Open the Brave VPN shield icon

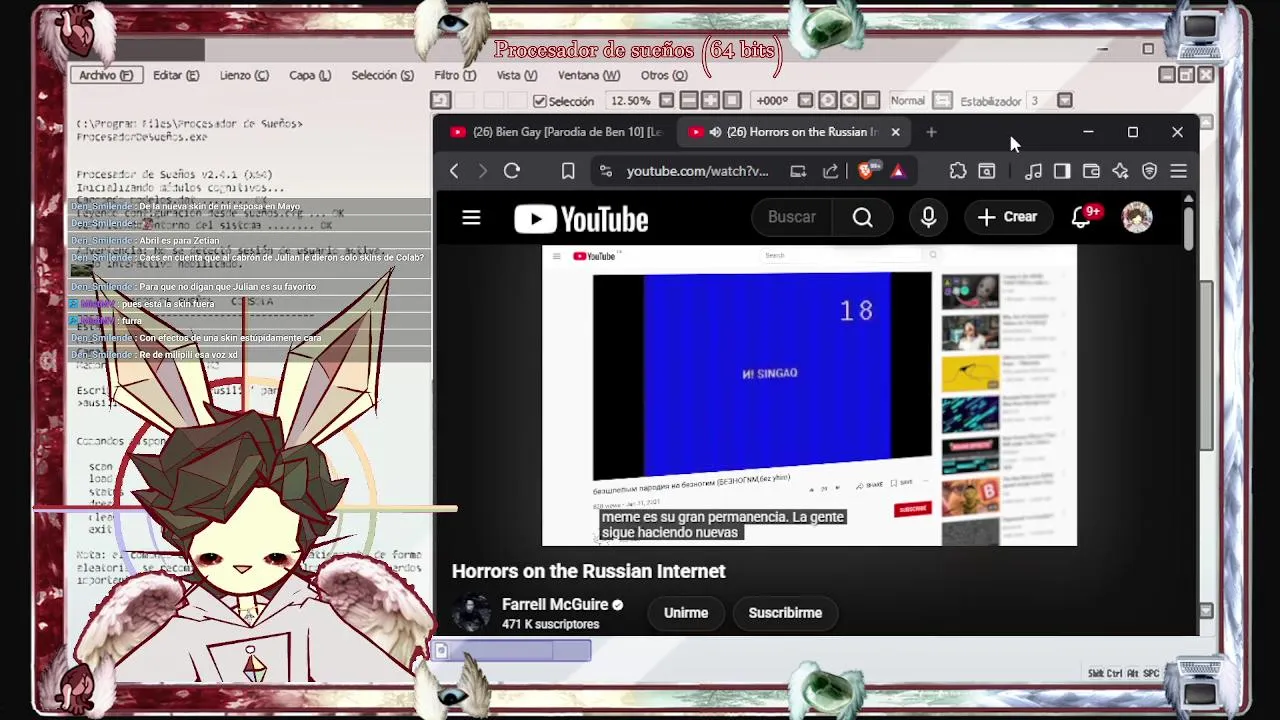coord(1149,171)
